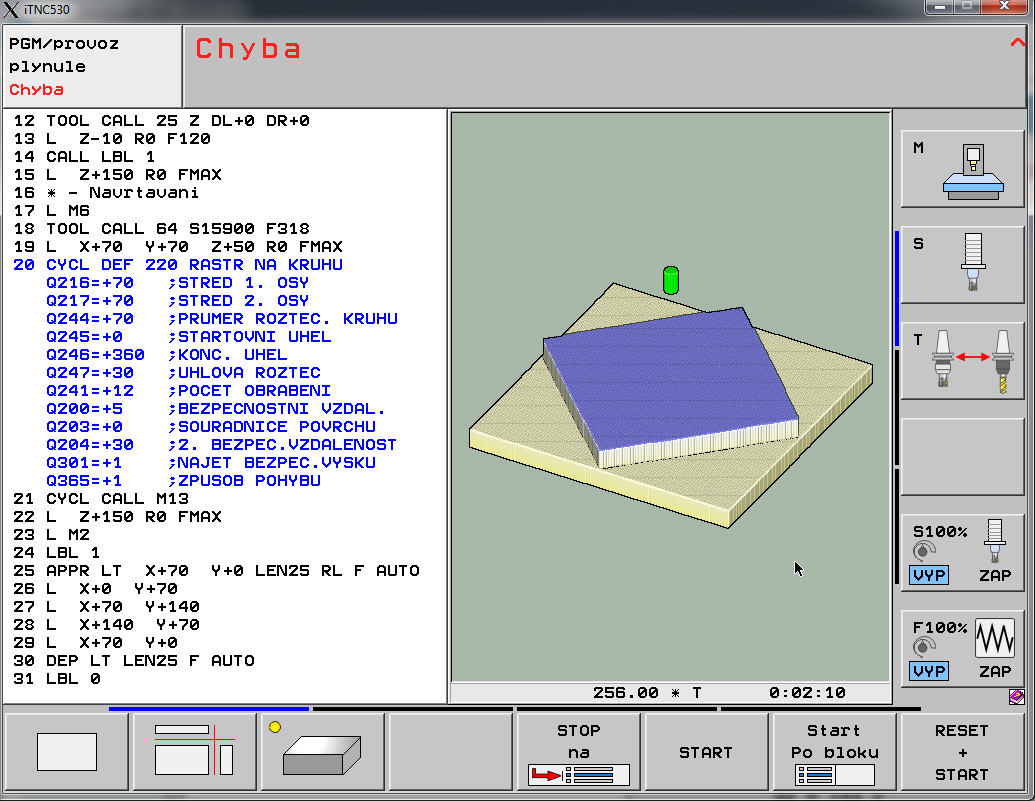Select the PGM/provoz plynule mode tab
This screenshot has width=1035, height=801.
(92, 66)
